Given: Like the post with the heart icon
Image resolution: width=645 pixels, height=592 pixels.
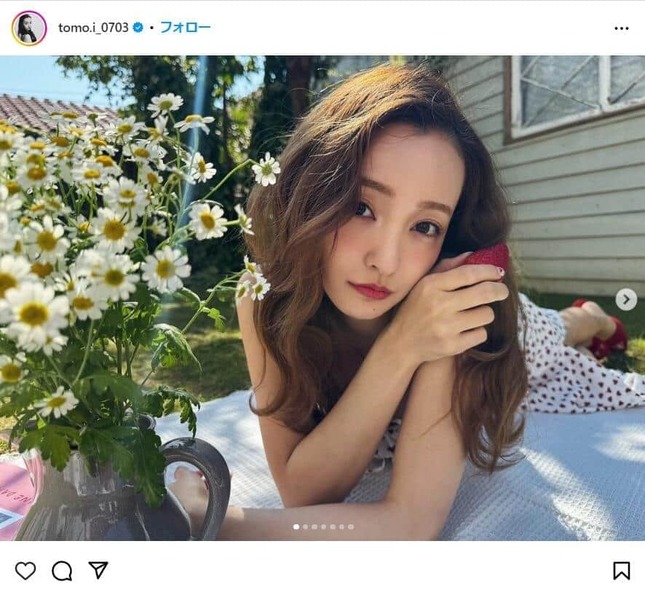Looking at the screenshot, I should 26,571.
